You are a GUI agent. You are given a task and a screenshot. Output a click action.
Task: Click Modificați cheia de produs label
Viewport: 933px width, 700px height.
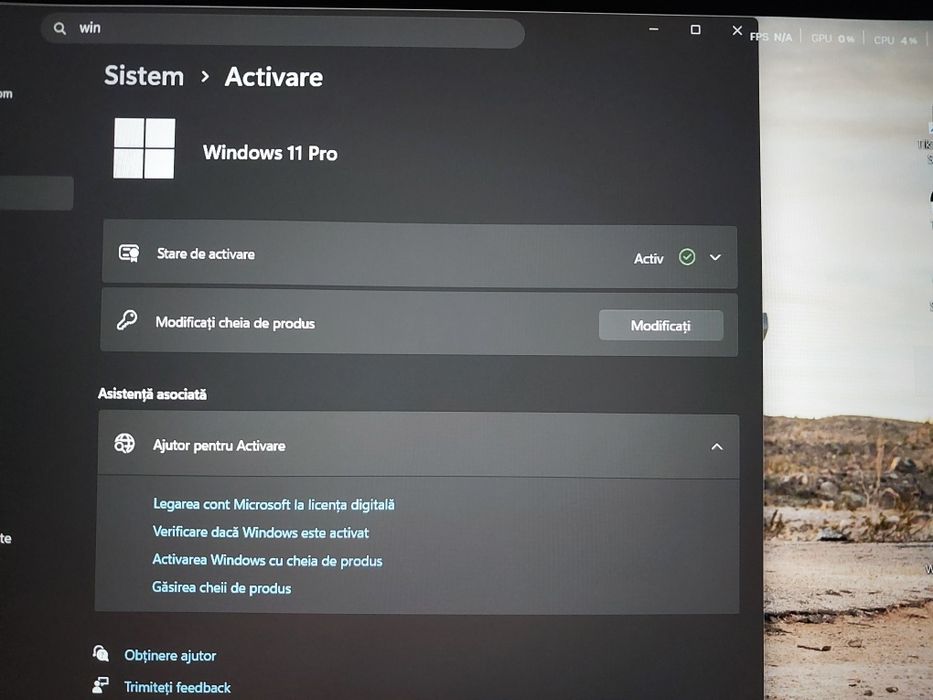tap(235, 323)
